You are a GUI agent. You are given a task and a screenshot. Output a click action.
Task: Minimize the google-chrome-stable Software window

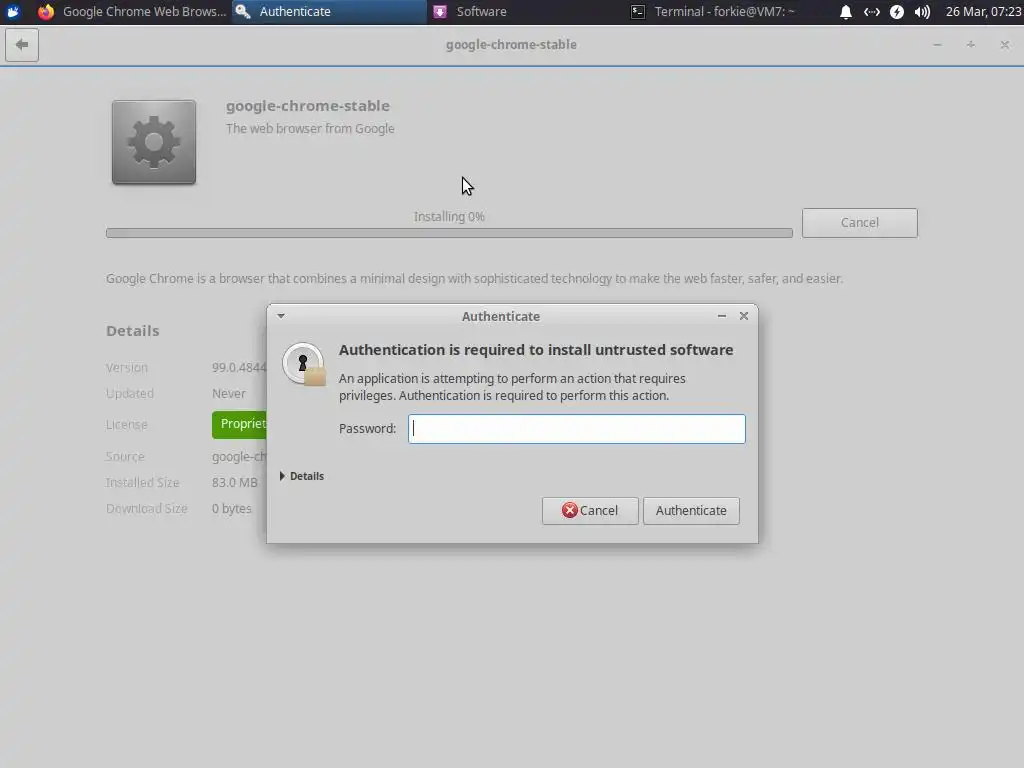937,45
